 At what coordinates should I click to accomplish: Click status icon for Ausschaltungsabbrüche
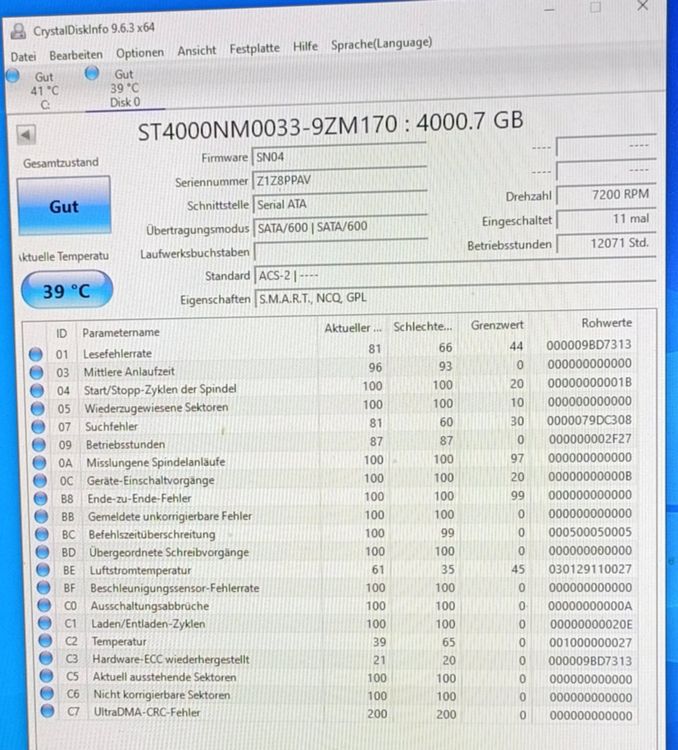(44, 606)
